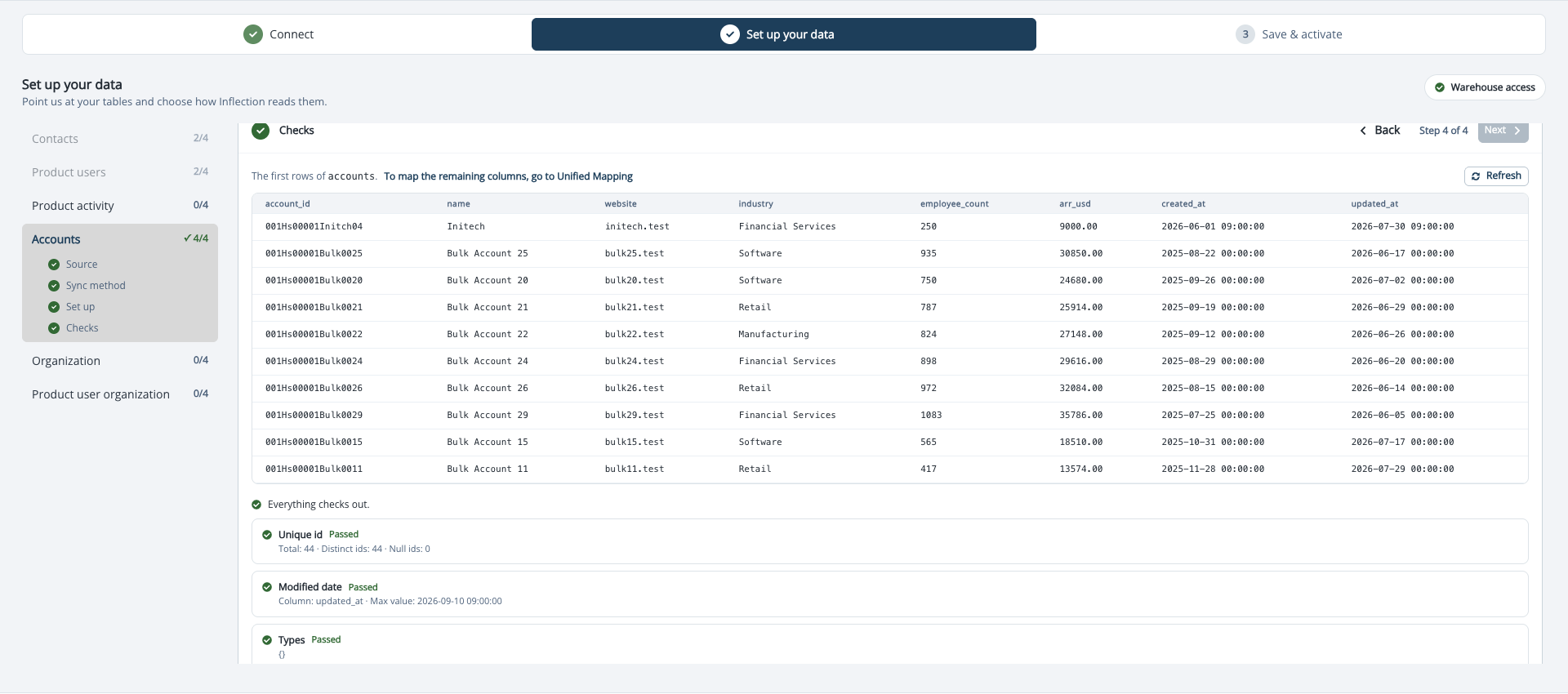Click the Everything checks out check icon
Viewport: 1568px width, 694px height.
click(x=256, y=505)
